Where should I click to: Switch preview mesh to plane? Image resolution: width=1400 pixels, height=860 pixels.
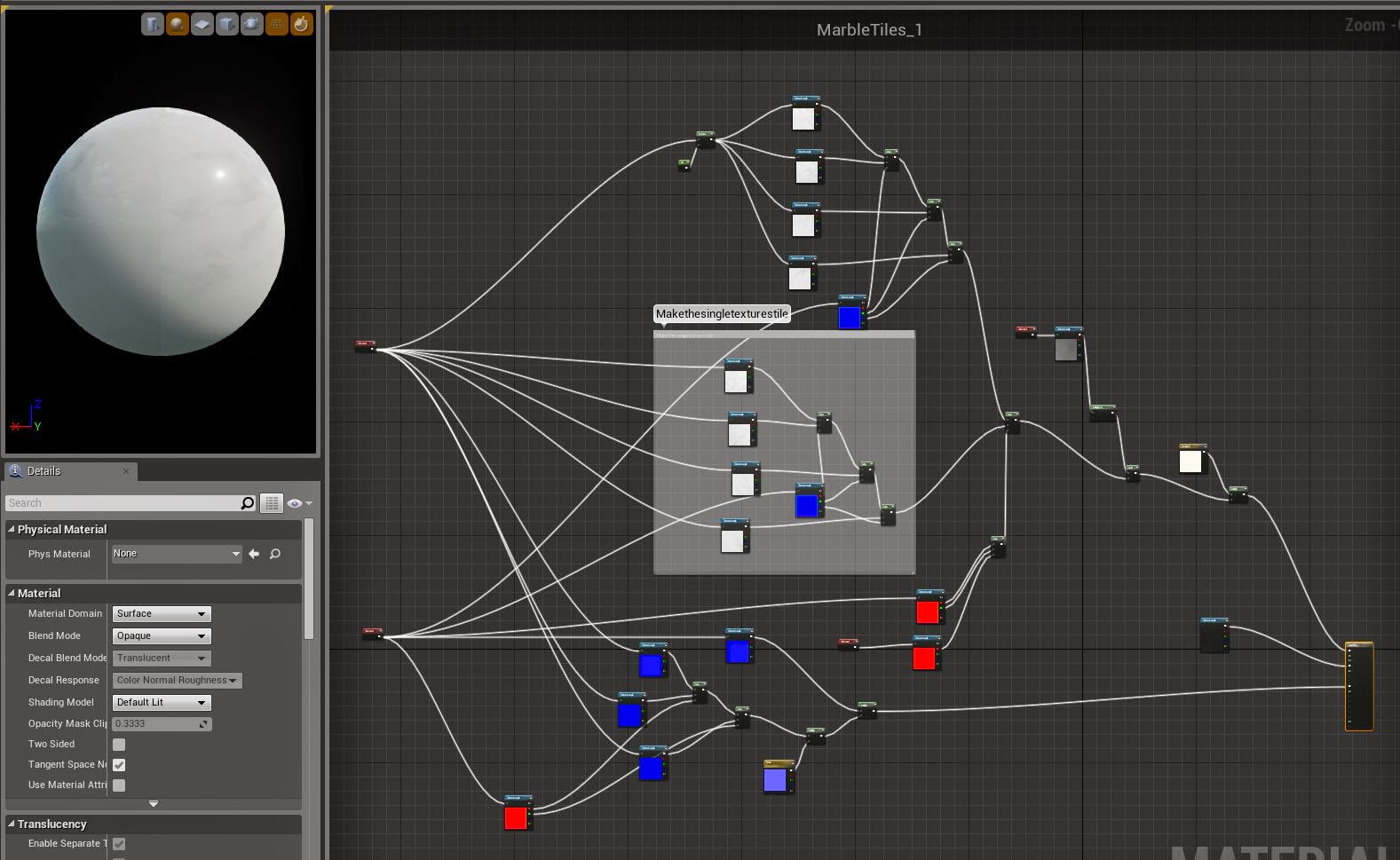pyautogui.click(x=202, y=24)
